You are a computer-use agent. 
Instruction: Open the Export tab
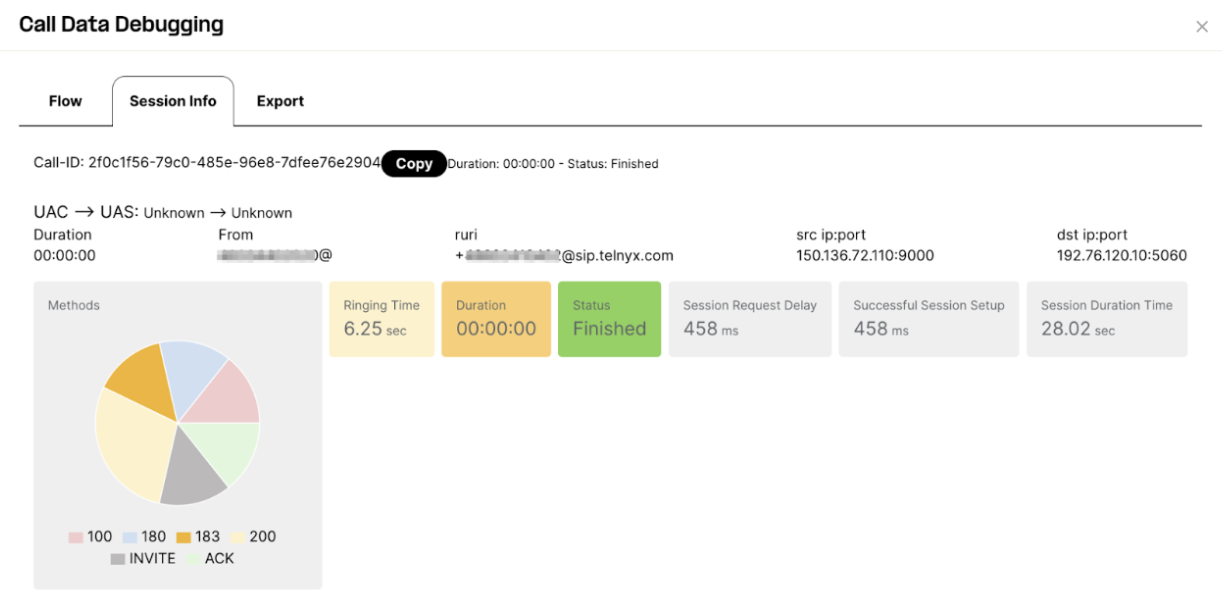[280, 100]
